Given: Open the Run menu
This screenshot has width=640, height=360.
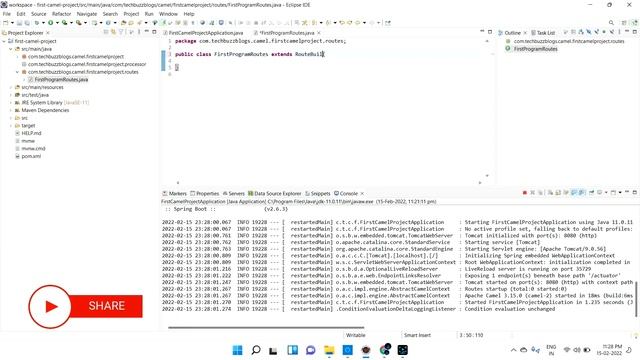Looking at the screenshot, I should tap(149, 14).
